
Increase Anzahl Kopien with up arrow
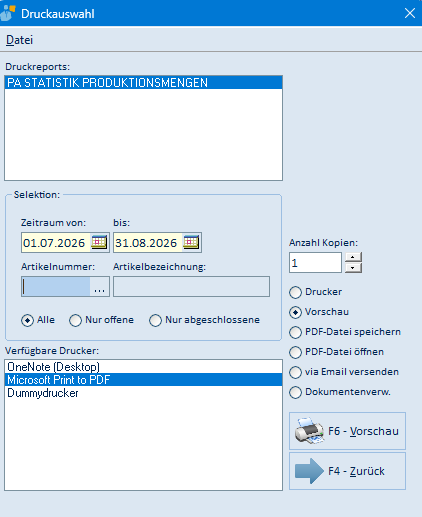click(353, 257)
